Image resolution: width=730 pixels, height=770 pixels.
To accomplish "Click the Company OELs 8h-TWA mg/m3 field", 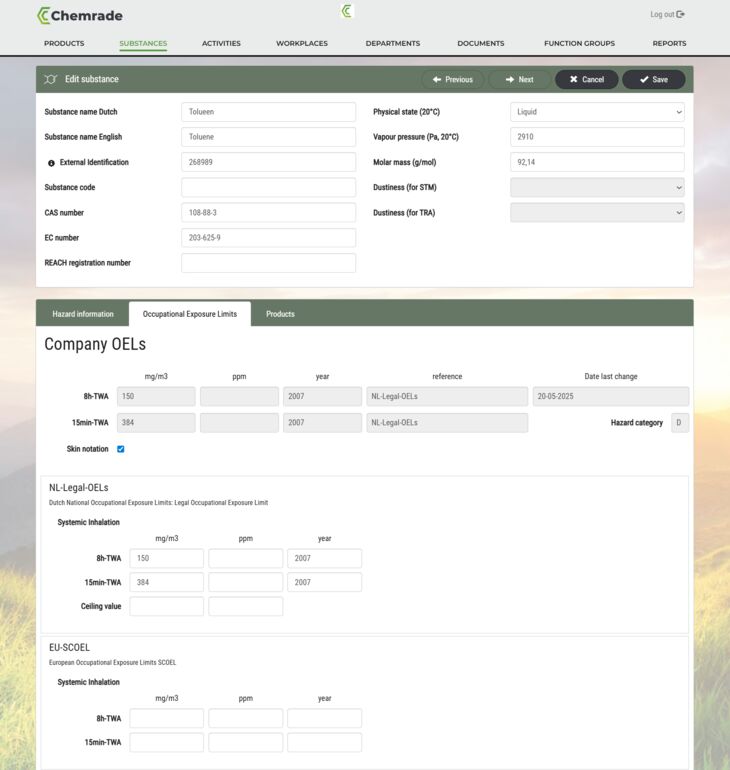I will click(156, 396).
